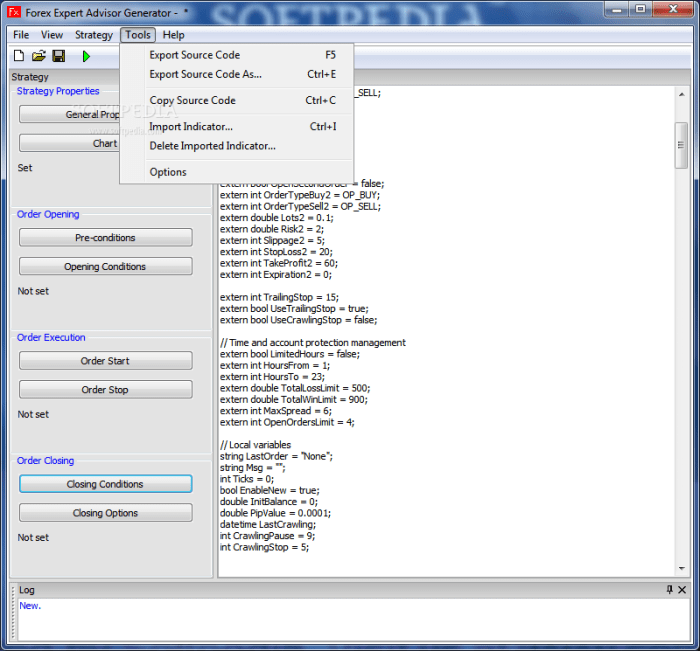Image resolution: width=700 pixels, height=651 pixels.
Task: Click the Log panel title
Action: coord(26,590)
